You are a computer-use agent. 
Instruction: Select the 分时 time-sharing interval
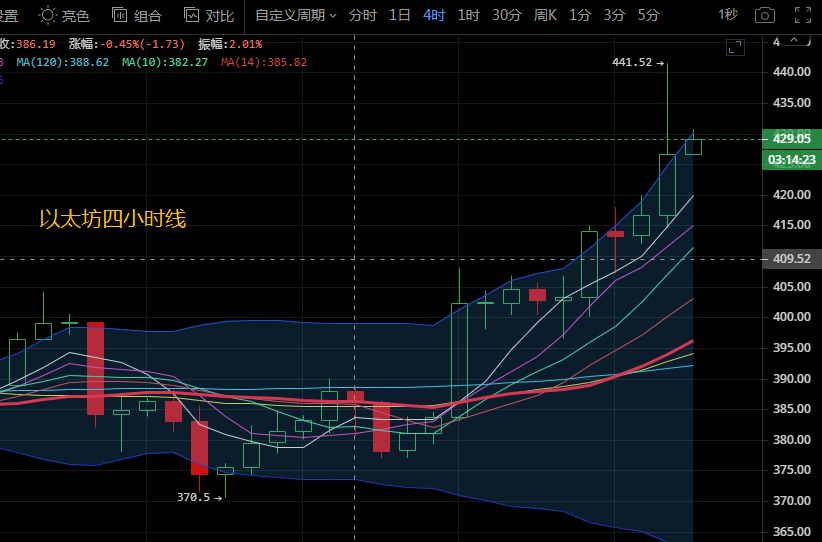(363, 15)
